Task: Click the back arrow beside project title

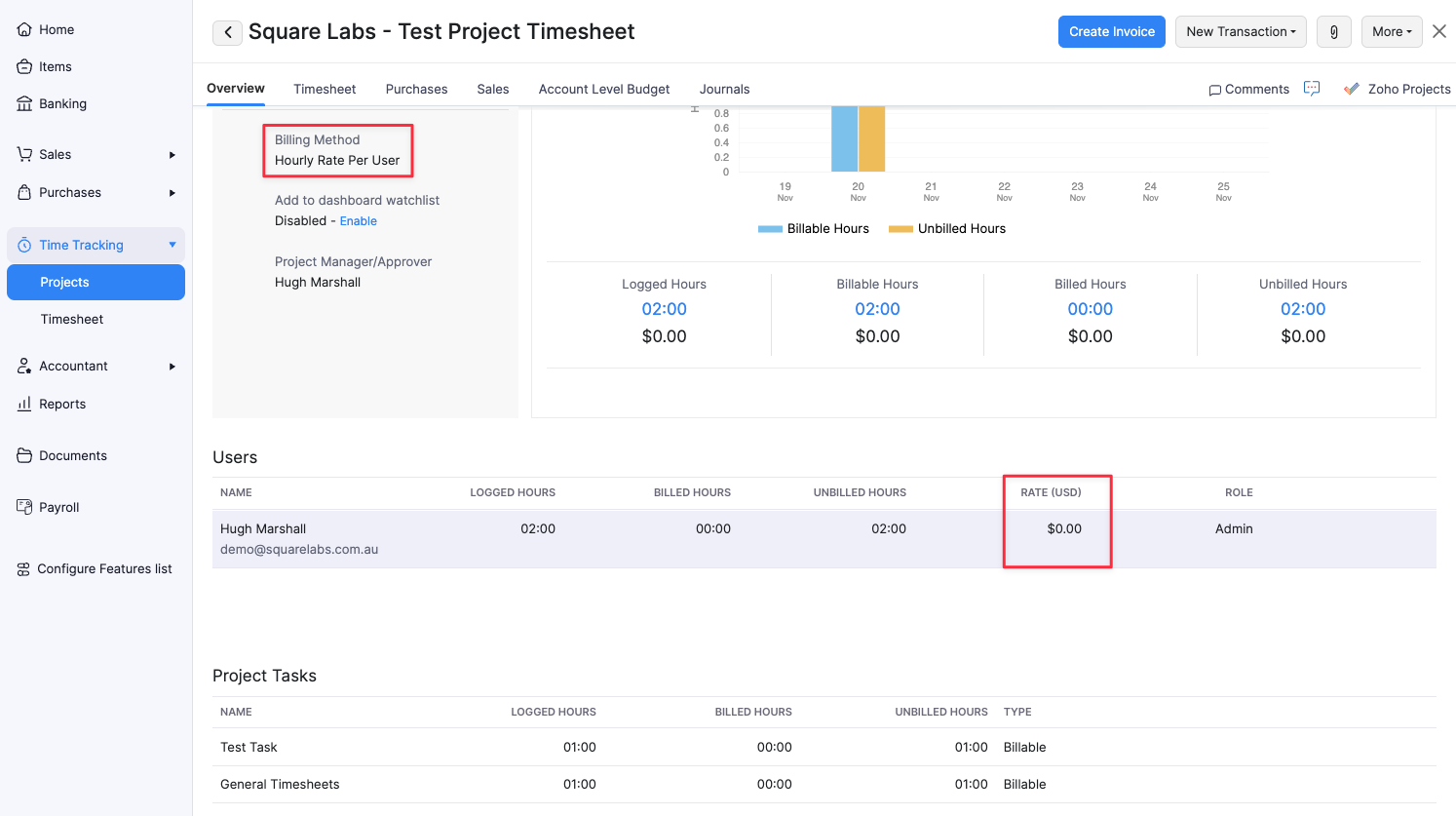Action: coord(228,32)
